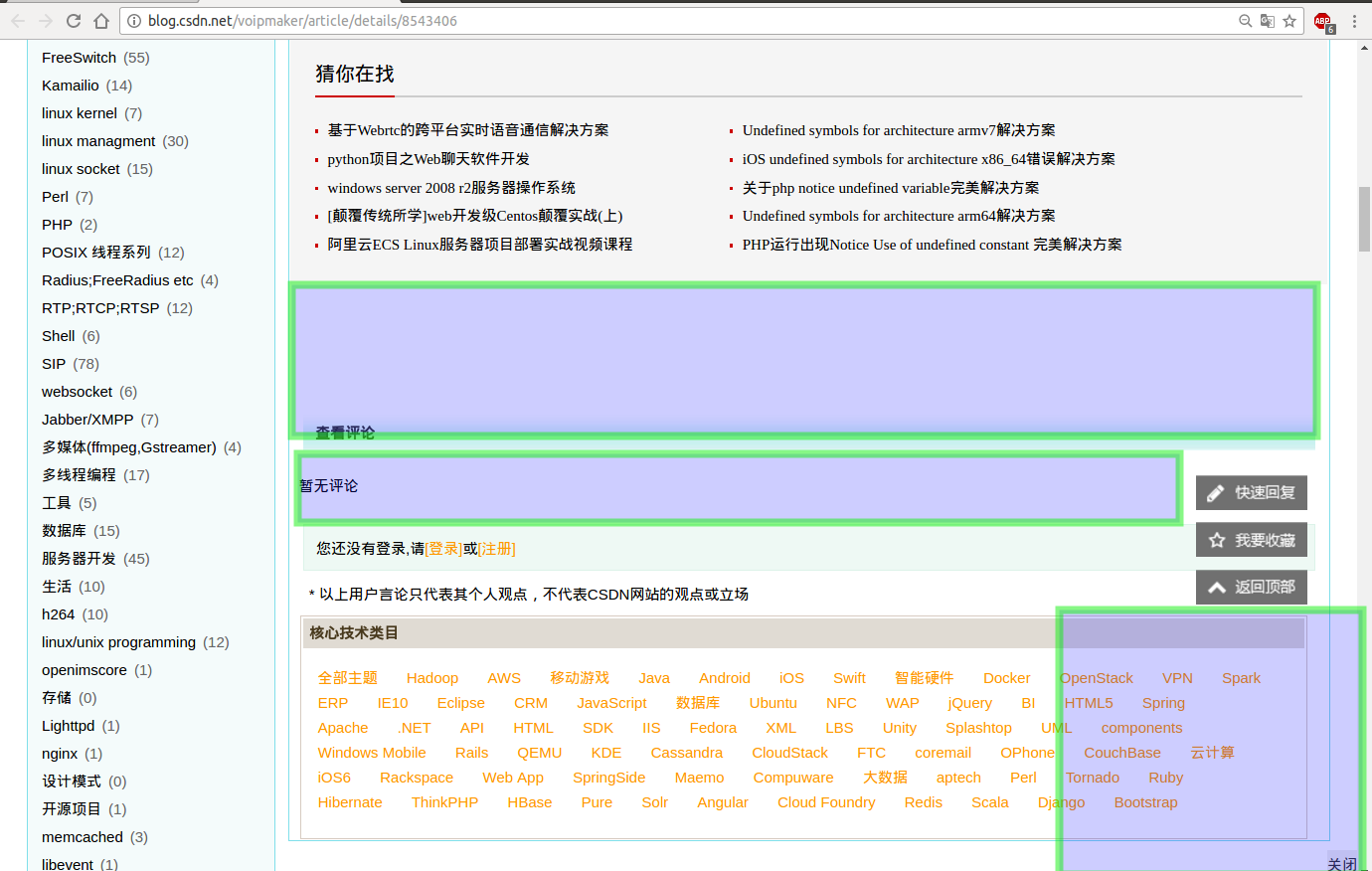Select the Android topic tag
This screenshot has width=1372, height=871.
725,678
